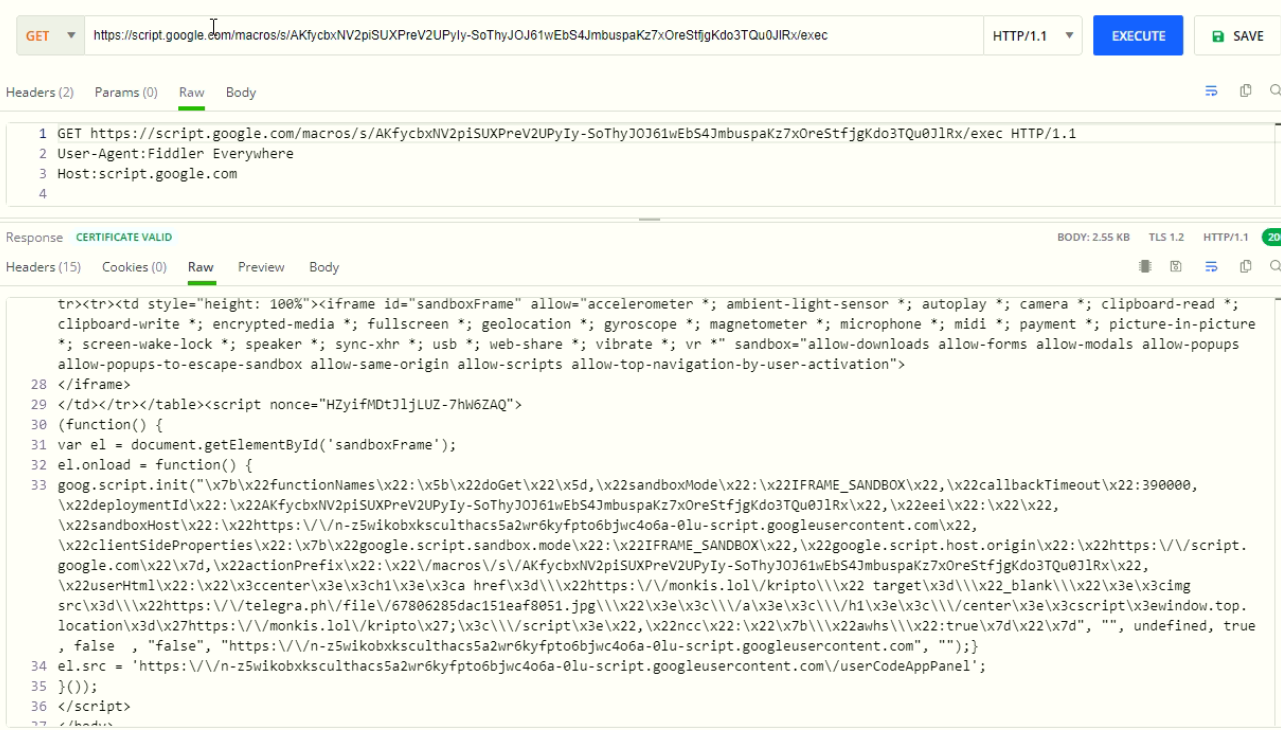This screenshot has width=1281, height=730.
Task: Copy the raw response content
Action: [1245, 266]
